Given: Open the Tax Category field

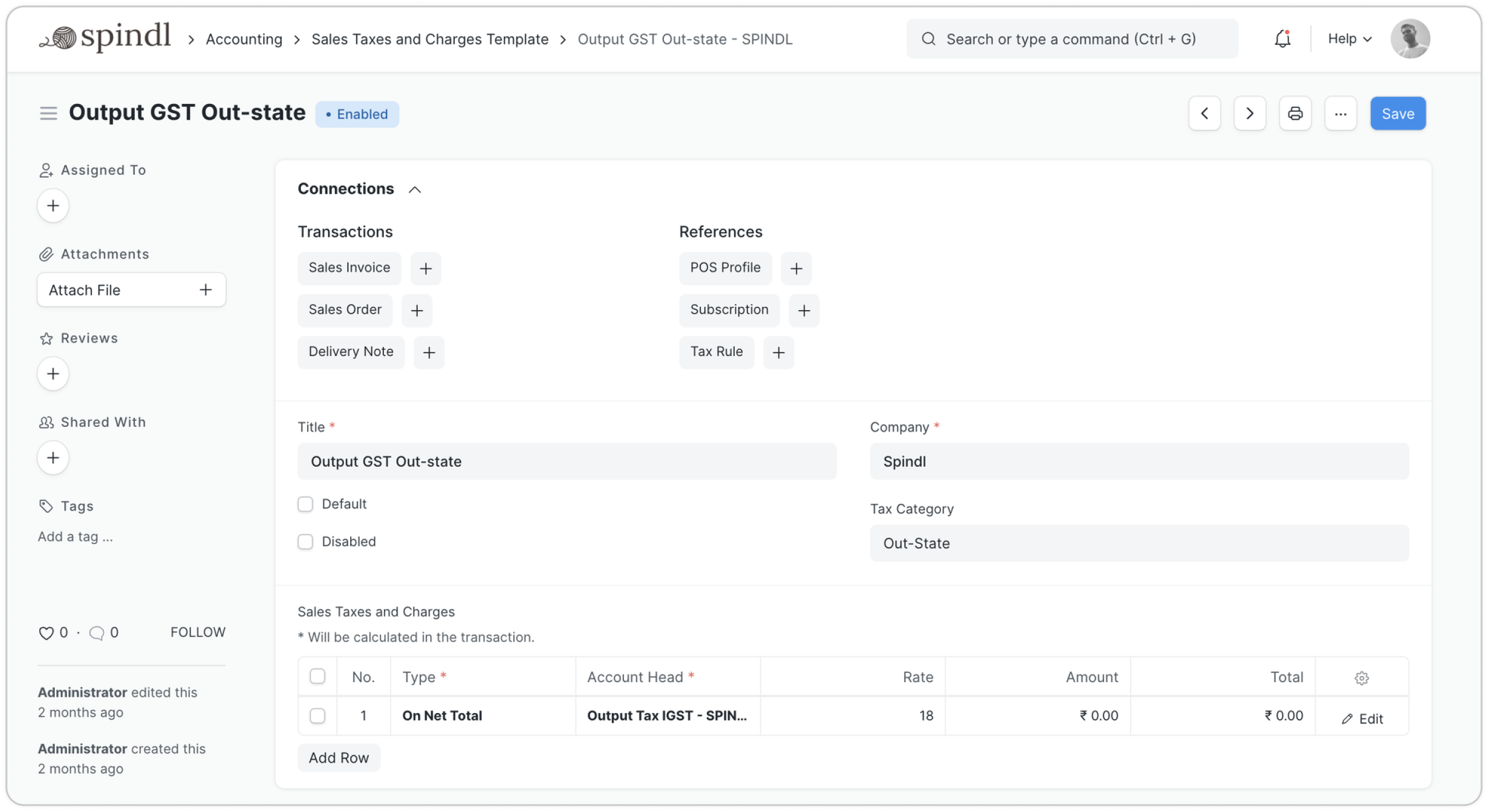Looking at the screenshot, I should (1139, 543).
